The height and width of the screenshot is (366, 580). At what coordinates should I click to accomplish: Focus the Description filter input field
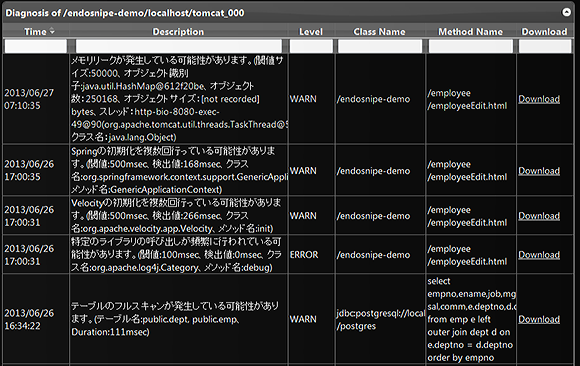coord(179,46)
